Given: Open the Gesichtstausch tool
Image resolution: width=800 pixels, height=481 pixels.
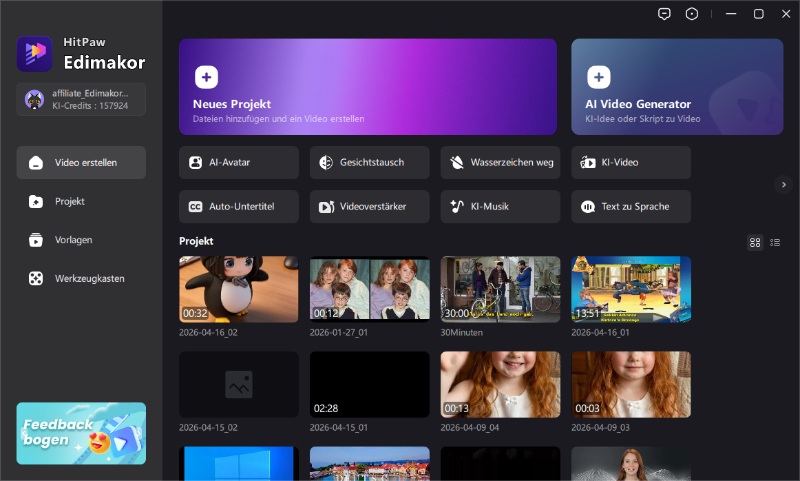Looking at the screenshot, I should tap(369, 163).
